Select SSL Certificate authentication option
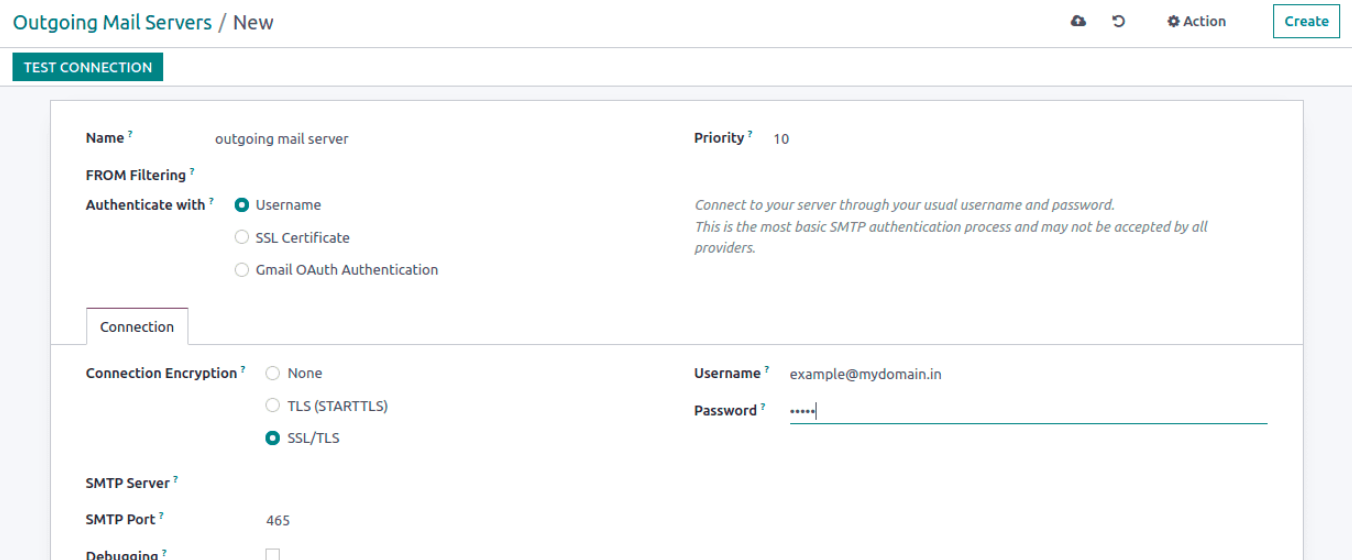The width and height of the screenshot is (1352, 560). 242,238
